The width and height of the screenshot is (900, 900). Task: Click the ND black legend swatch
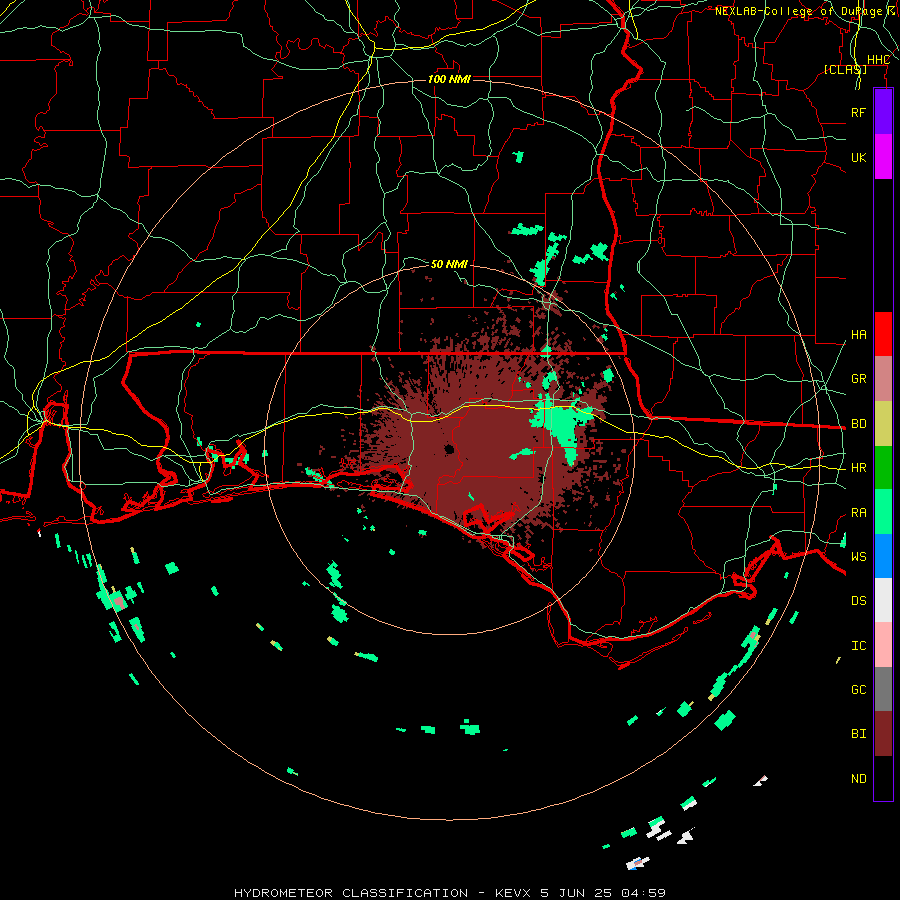coord(883,778)
